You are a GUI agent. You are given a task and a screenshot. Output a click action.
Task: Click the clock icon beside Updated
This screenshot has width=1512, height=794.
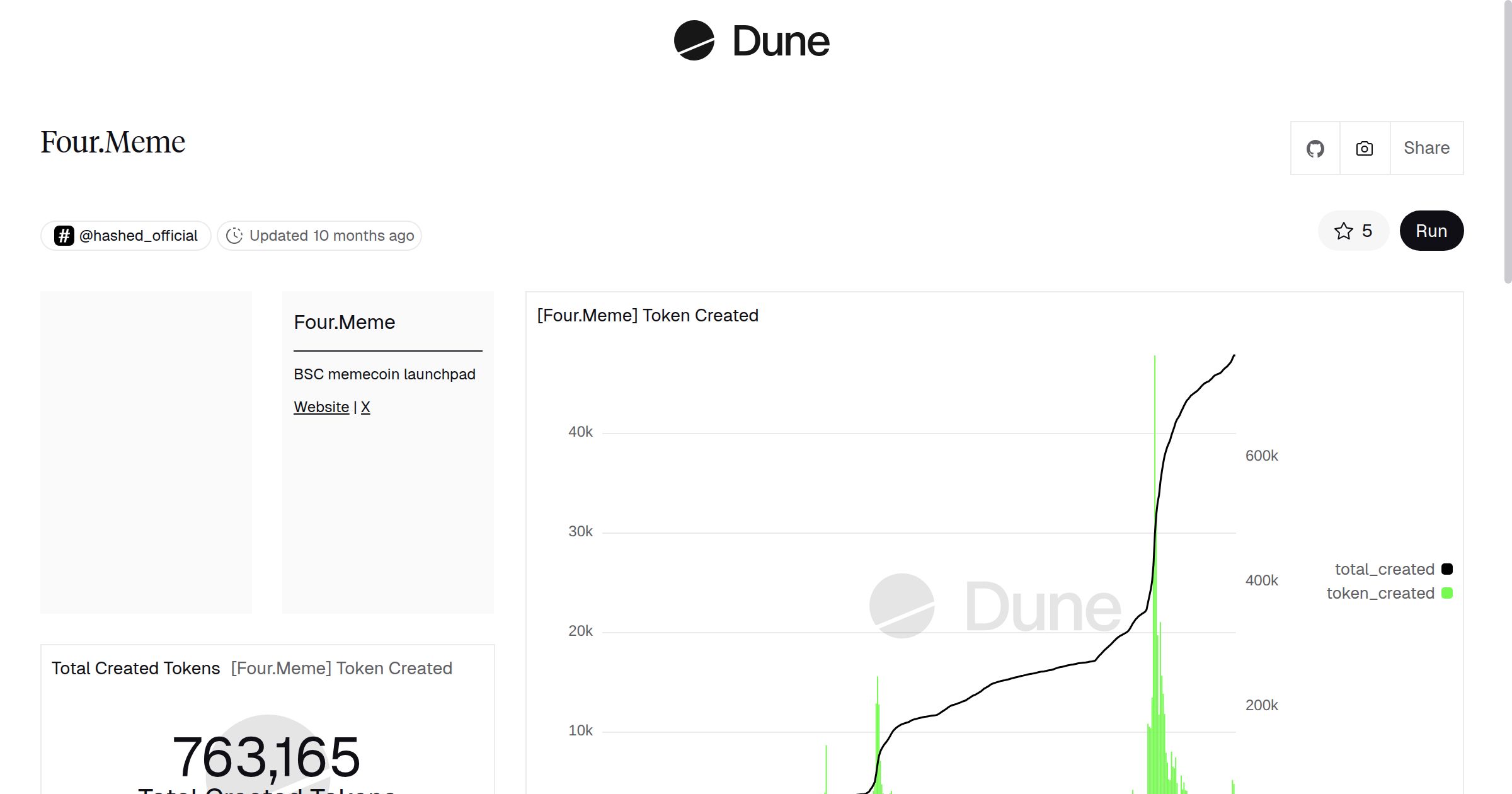click(x=234, y=236)
